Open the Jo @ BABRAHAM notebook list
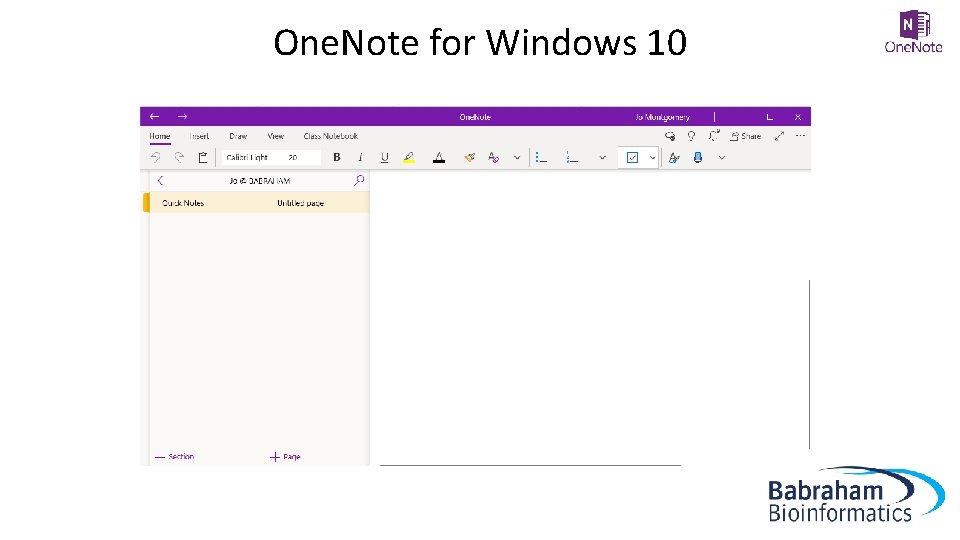The height and width of the screenshot is (540, 960). 260,181
